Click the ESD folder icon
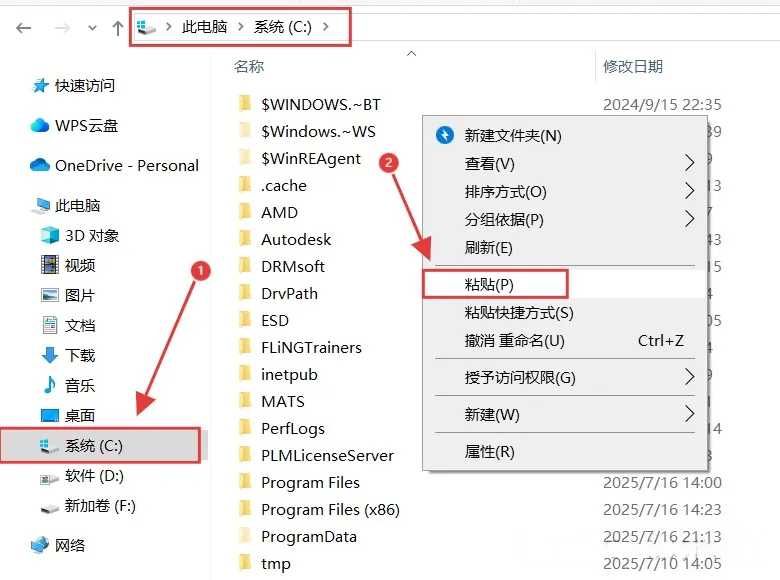This screenshot has height=580, width=780. pos(245,319)
